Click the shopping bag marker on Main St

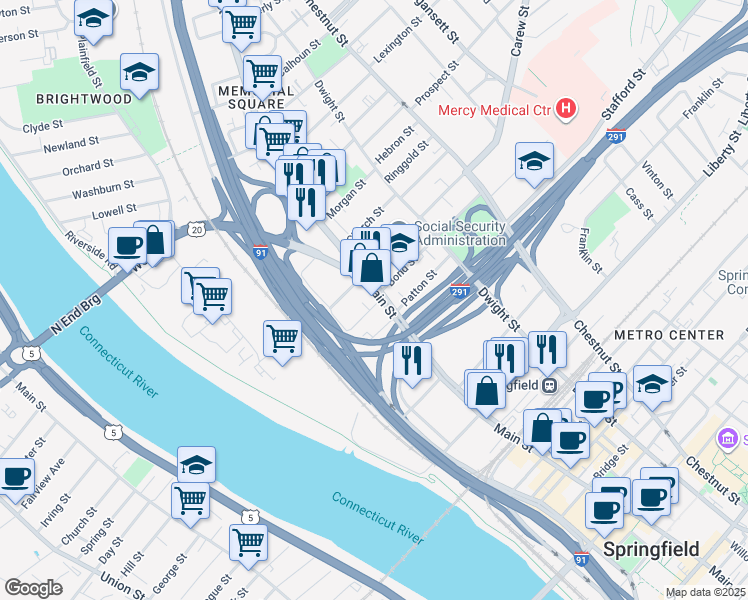pos(372,269)
